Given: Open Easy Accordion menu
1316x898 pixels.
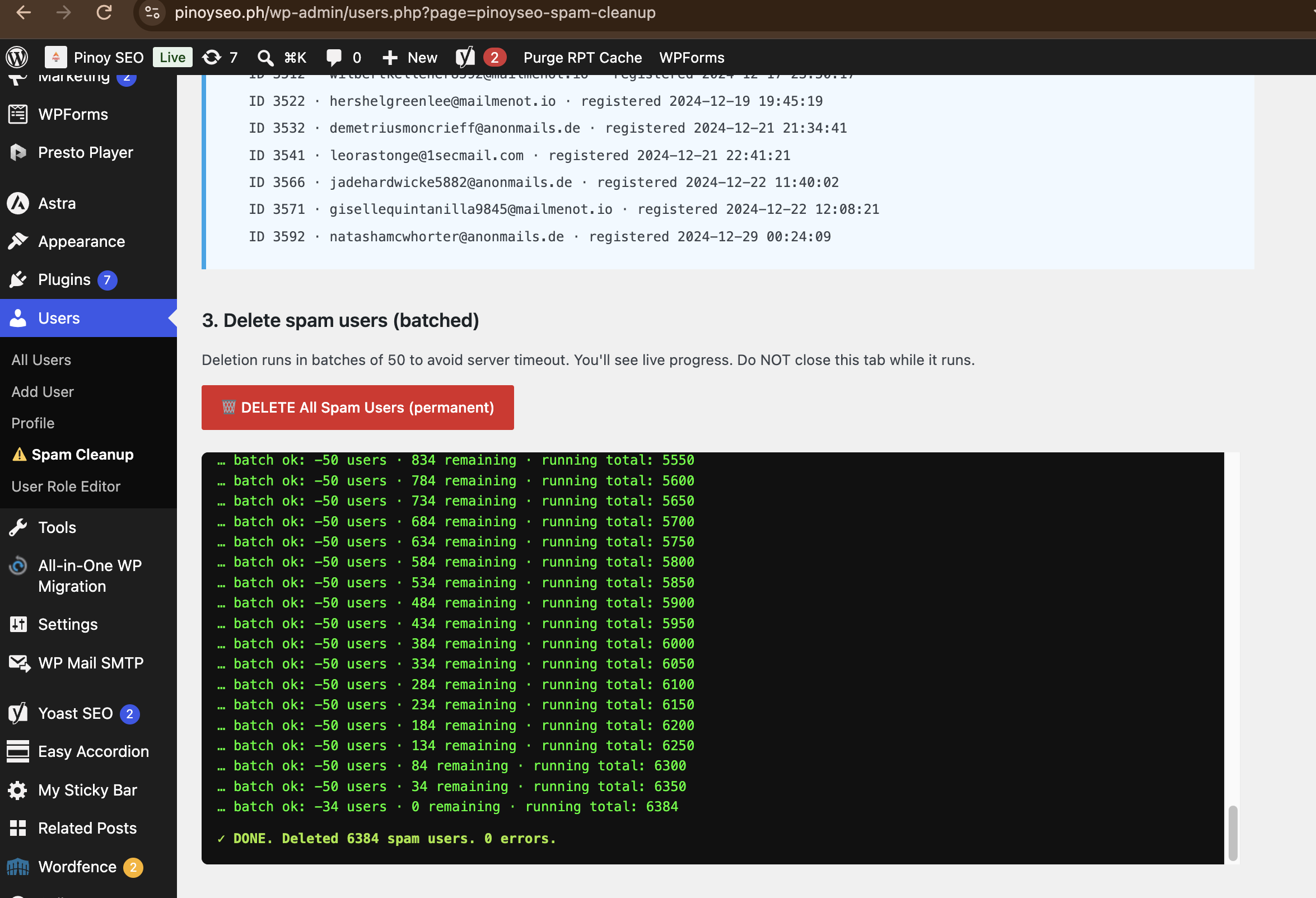Looking at the screenshot, I should tap(94, 751).
